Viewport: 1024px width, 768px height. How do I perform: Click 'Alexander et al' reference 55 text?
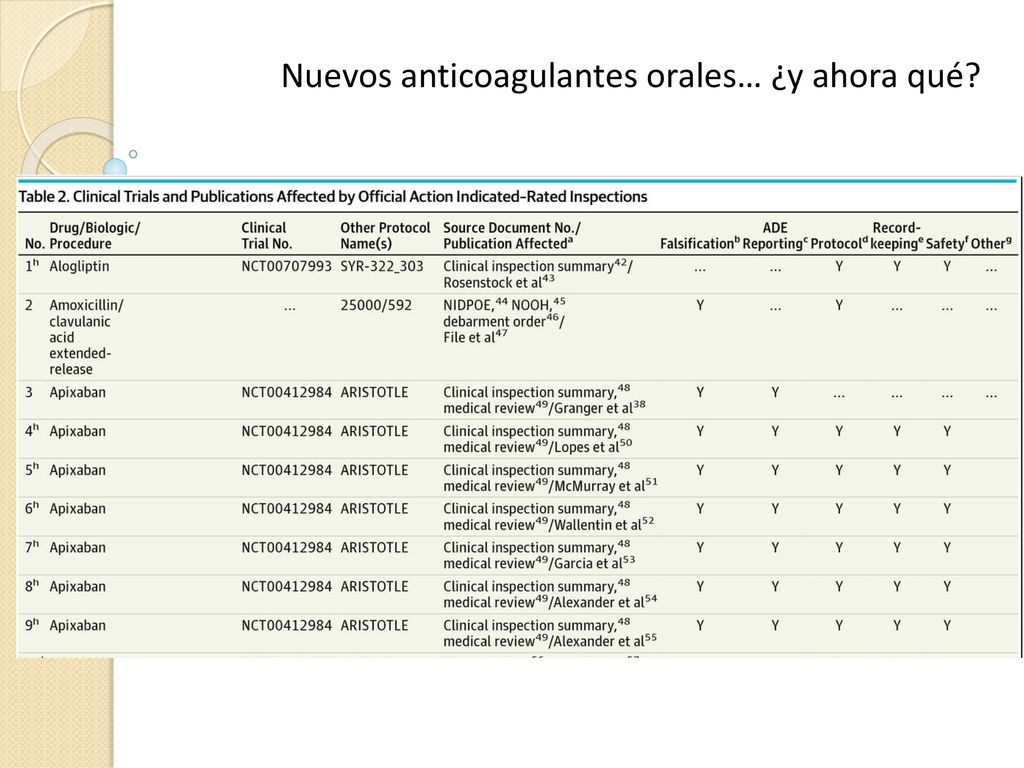coord(605,641)
